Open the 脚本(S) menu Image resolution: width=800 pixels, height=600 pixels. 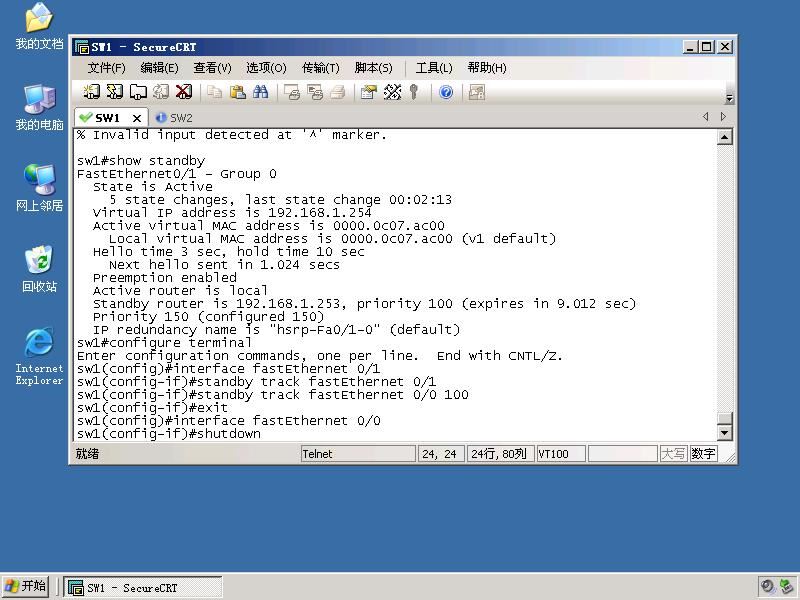click(x=373, y=68)
